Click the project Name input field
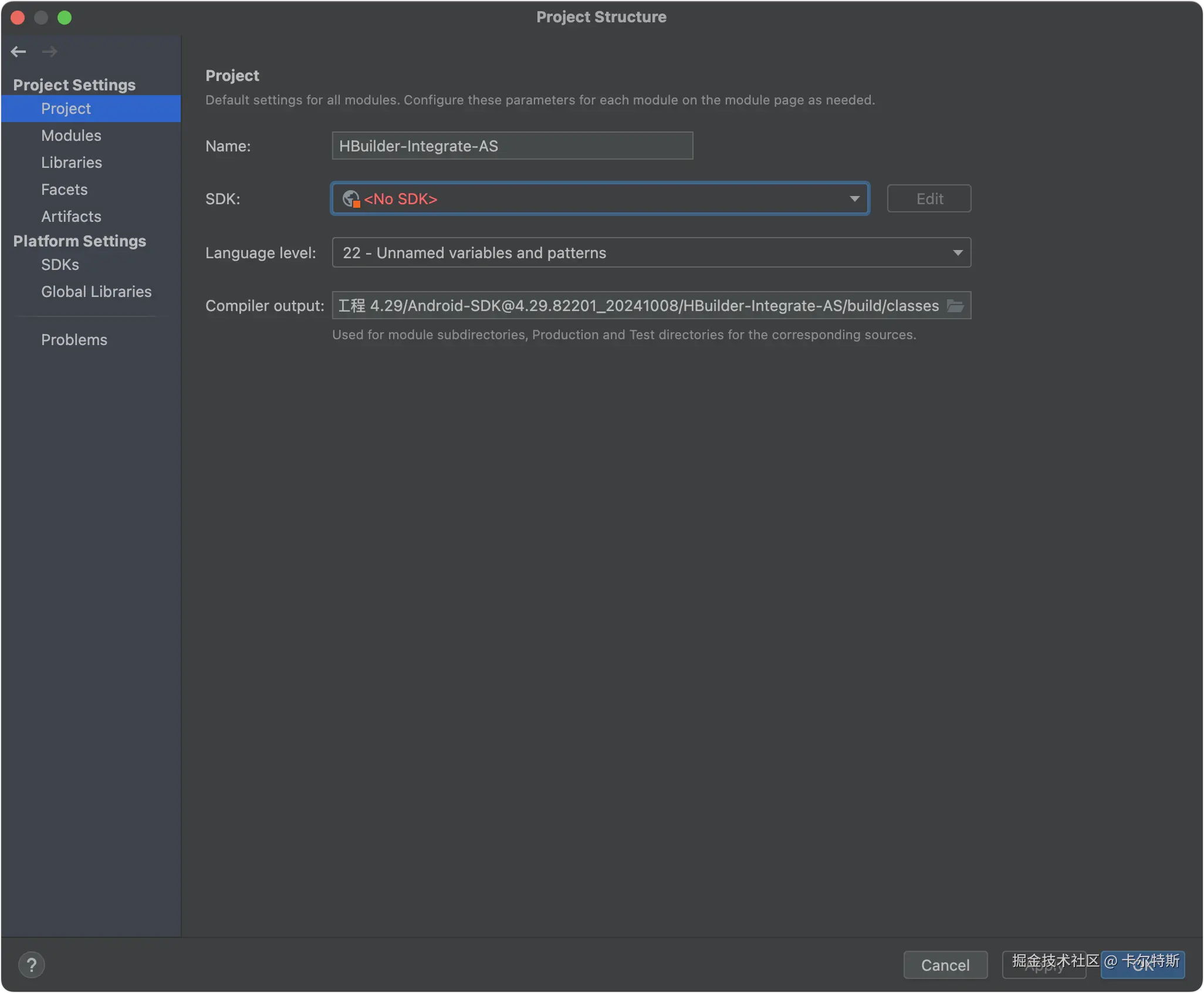 tap(512, 146)
